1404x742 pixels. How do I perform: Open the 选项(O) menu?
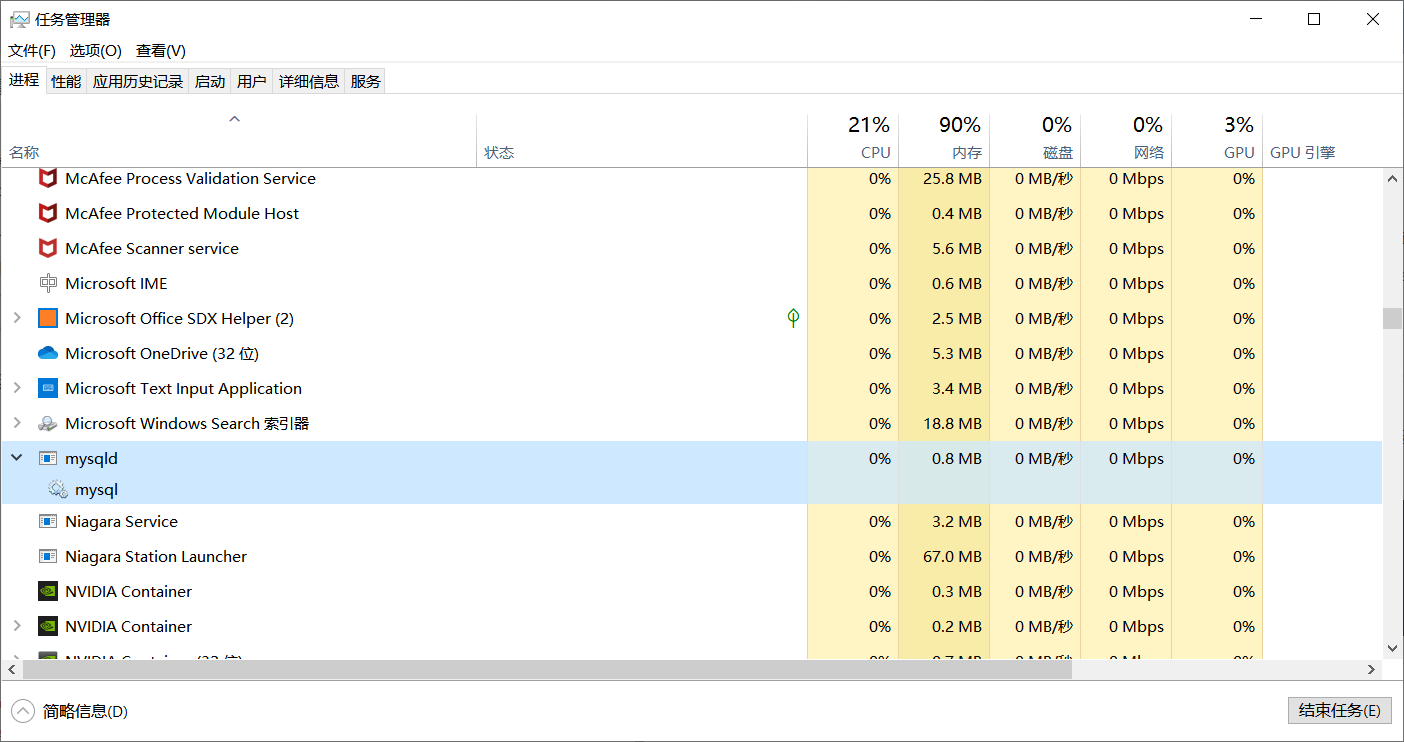(x=96, y=51)
